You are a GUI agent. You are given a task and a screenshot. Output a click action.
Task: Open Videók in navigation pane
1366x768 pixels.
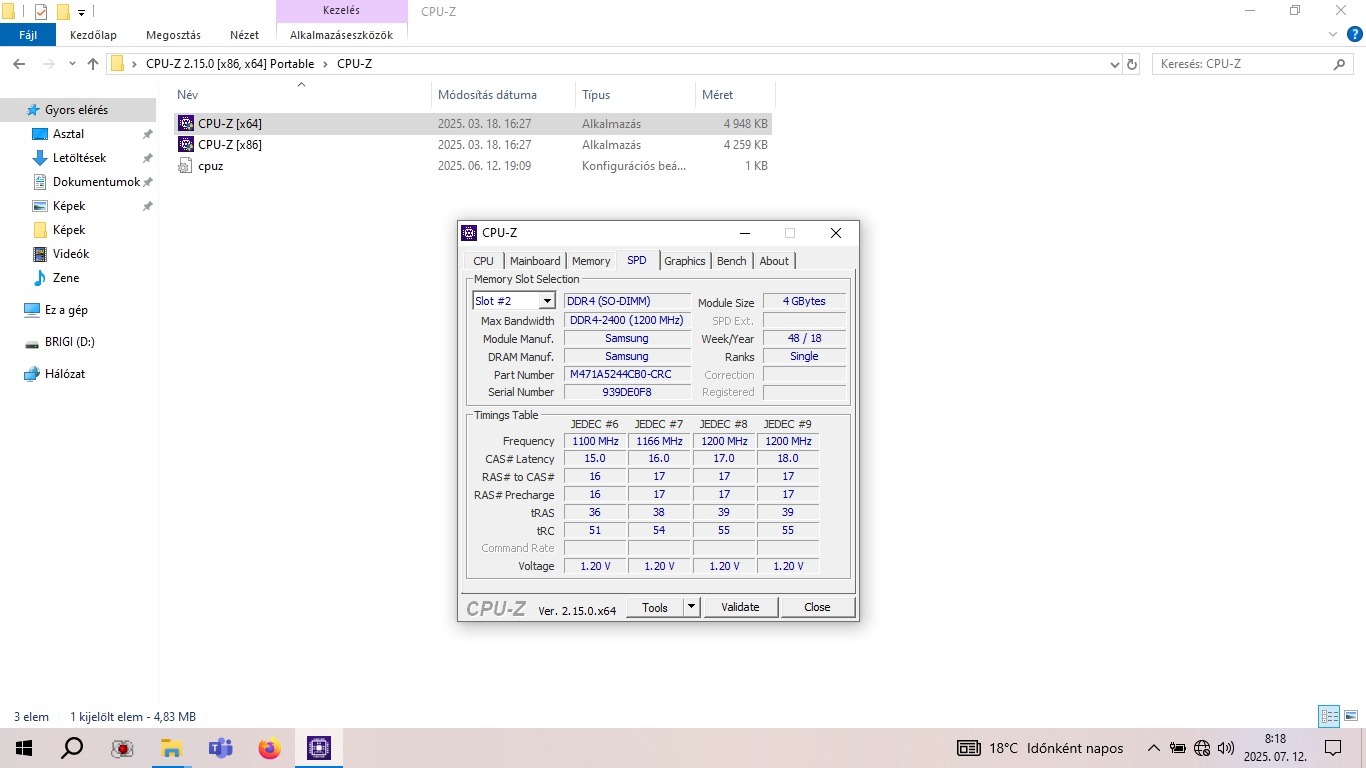click(71, 254)
